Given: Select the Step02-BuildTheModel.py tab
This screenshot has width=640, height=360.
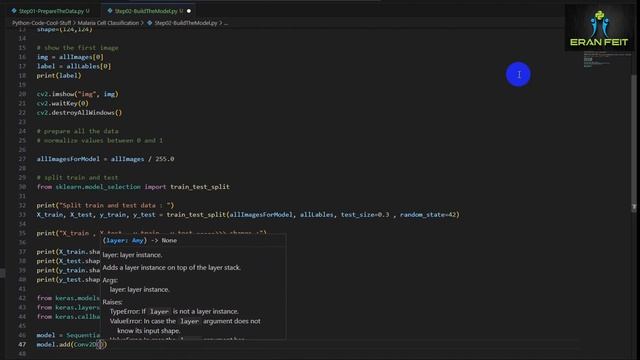Looking at the screenshot, I should pyautogui.click(x=146, y=11).
